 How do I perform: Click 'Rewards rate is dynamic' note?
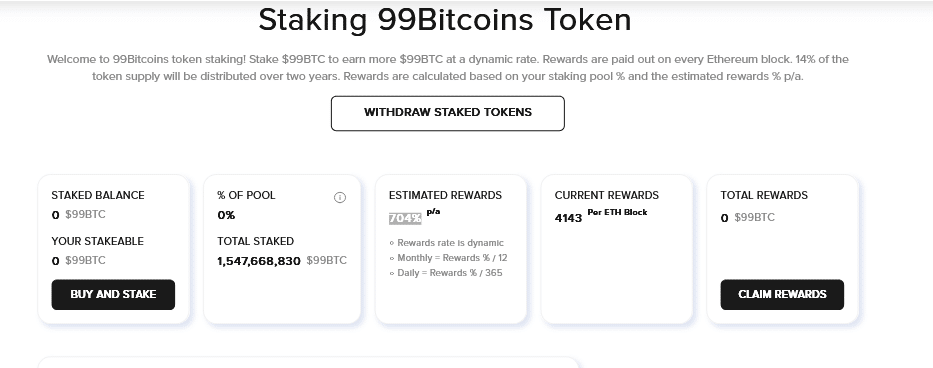[446, 243]
